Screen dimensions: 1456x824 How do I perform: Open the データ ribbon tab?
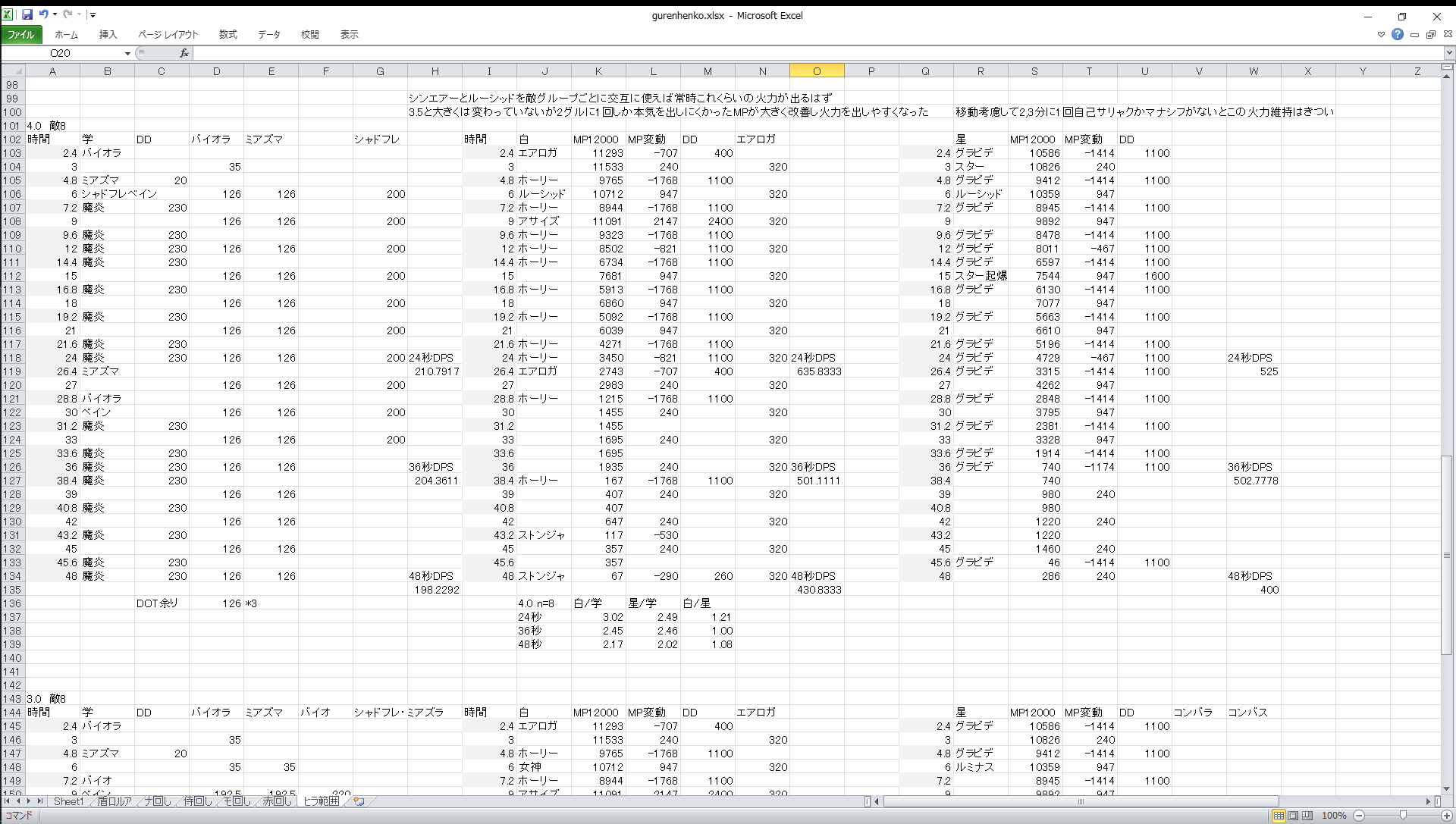[269, 35]
